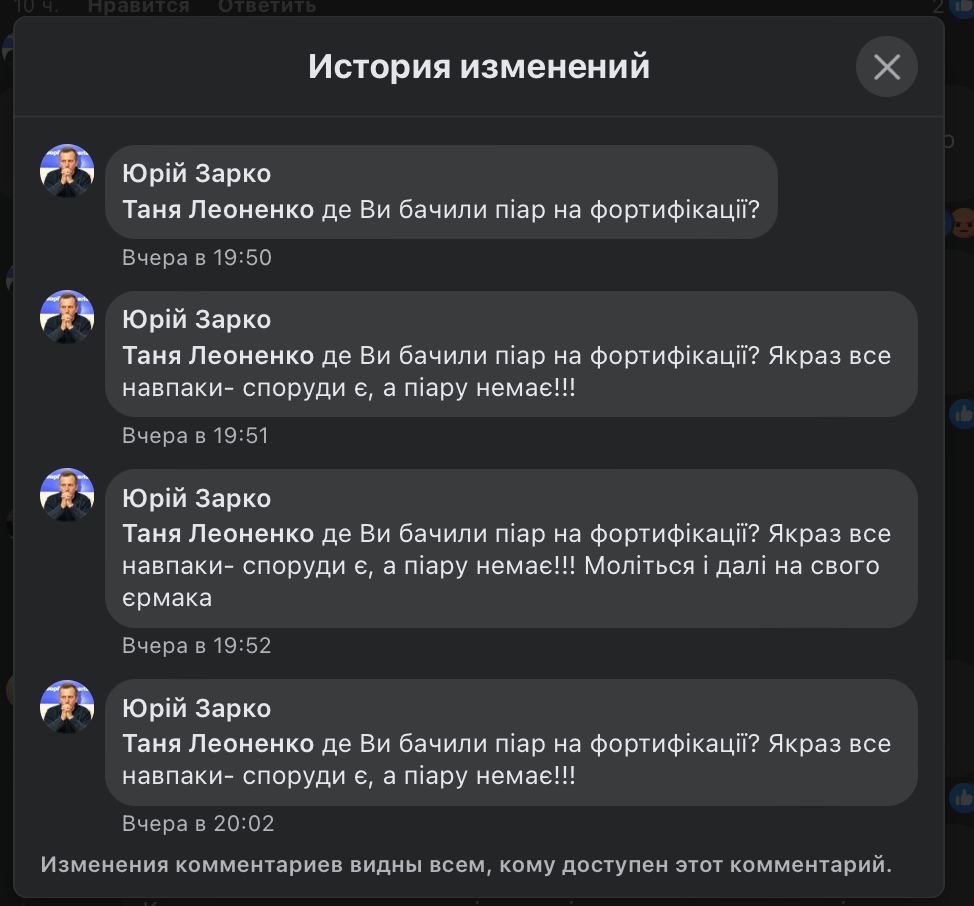
Task: Click timestamp Вчера в 20:02
Action: coord(198,823)
